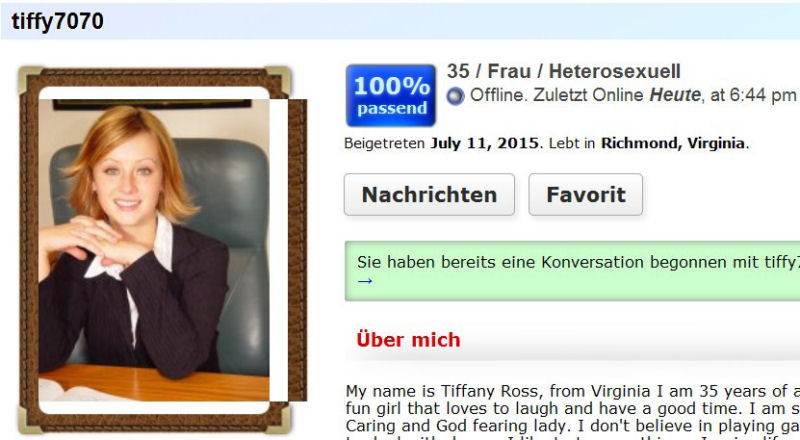Click the July 11, 2015 join date
Viewport: 800px width, 440px height.
(x=484, y=143)
